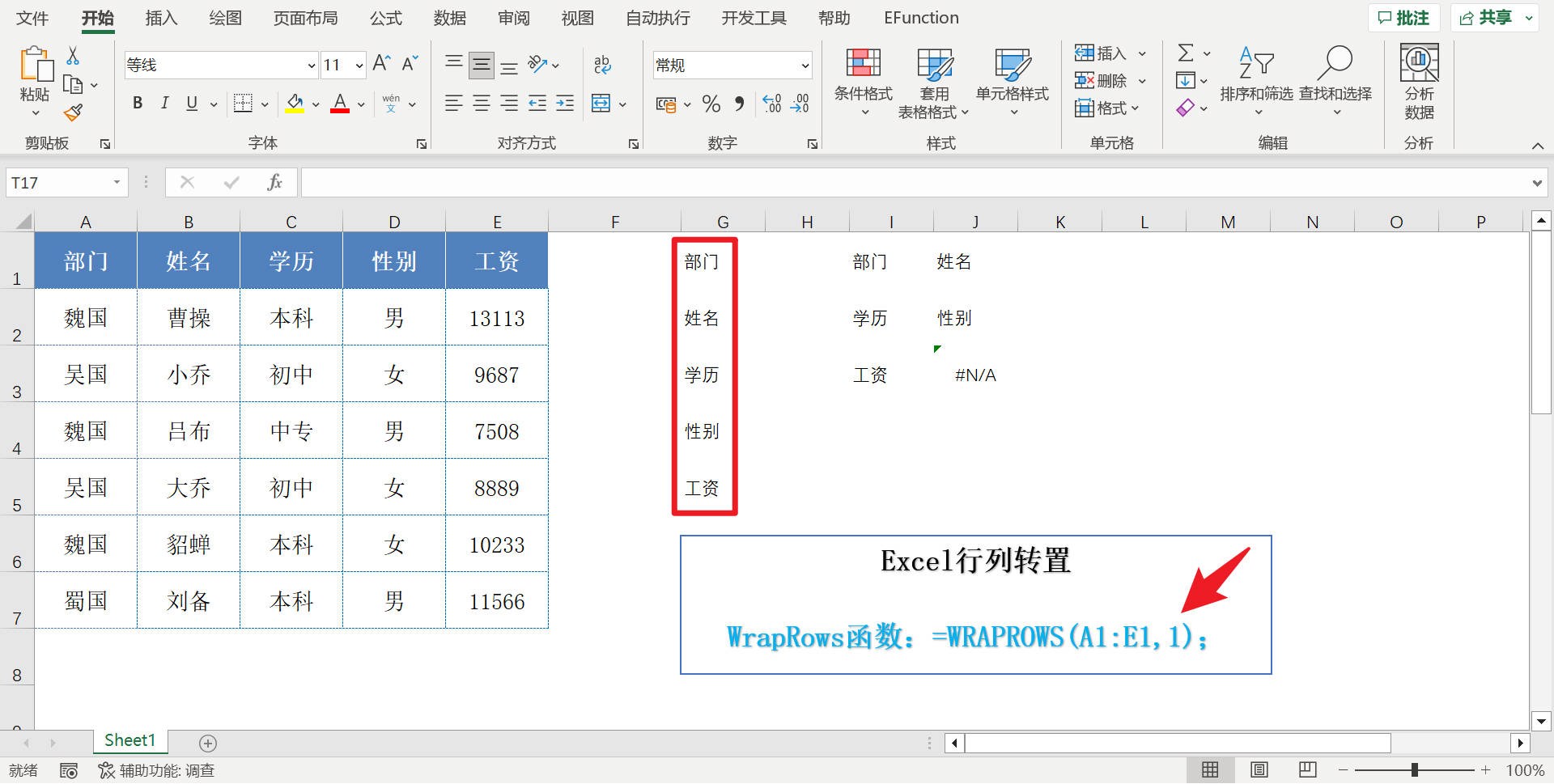Open the number format 常规 dropdown

805,66
